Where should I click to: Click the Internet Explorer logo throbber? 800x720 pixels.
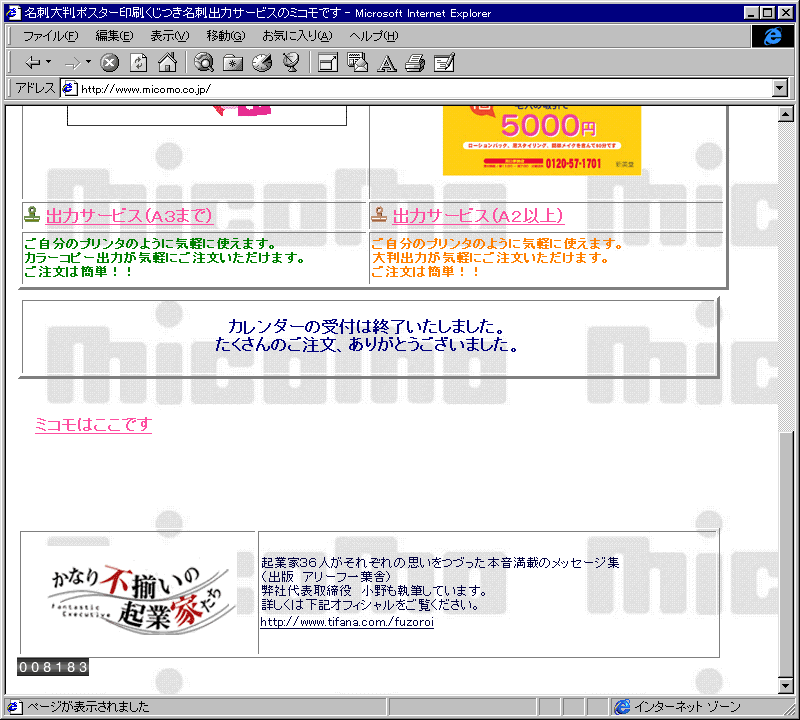[772, 36]
